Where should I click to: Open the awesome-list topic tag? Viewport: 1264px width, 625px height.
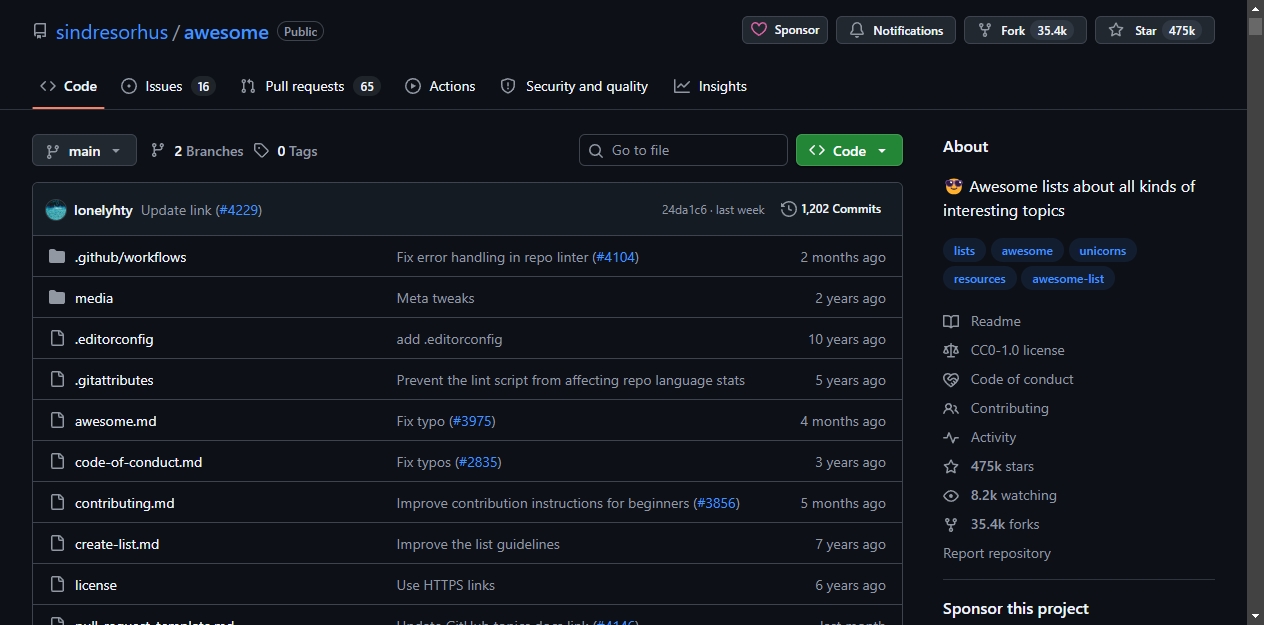point(1068,279)
